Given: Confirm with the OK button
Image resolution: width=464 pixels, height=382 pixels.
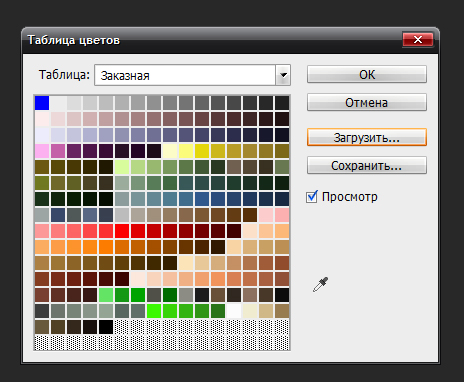Looking at the screenshot, I should (x=367, y=74).
